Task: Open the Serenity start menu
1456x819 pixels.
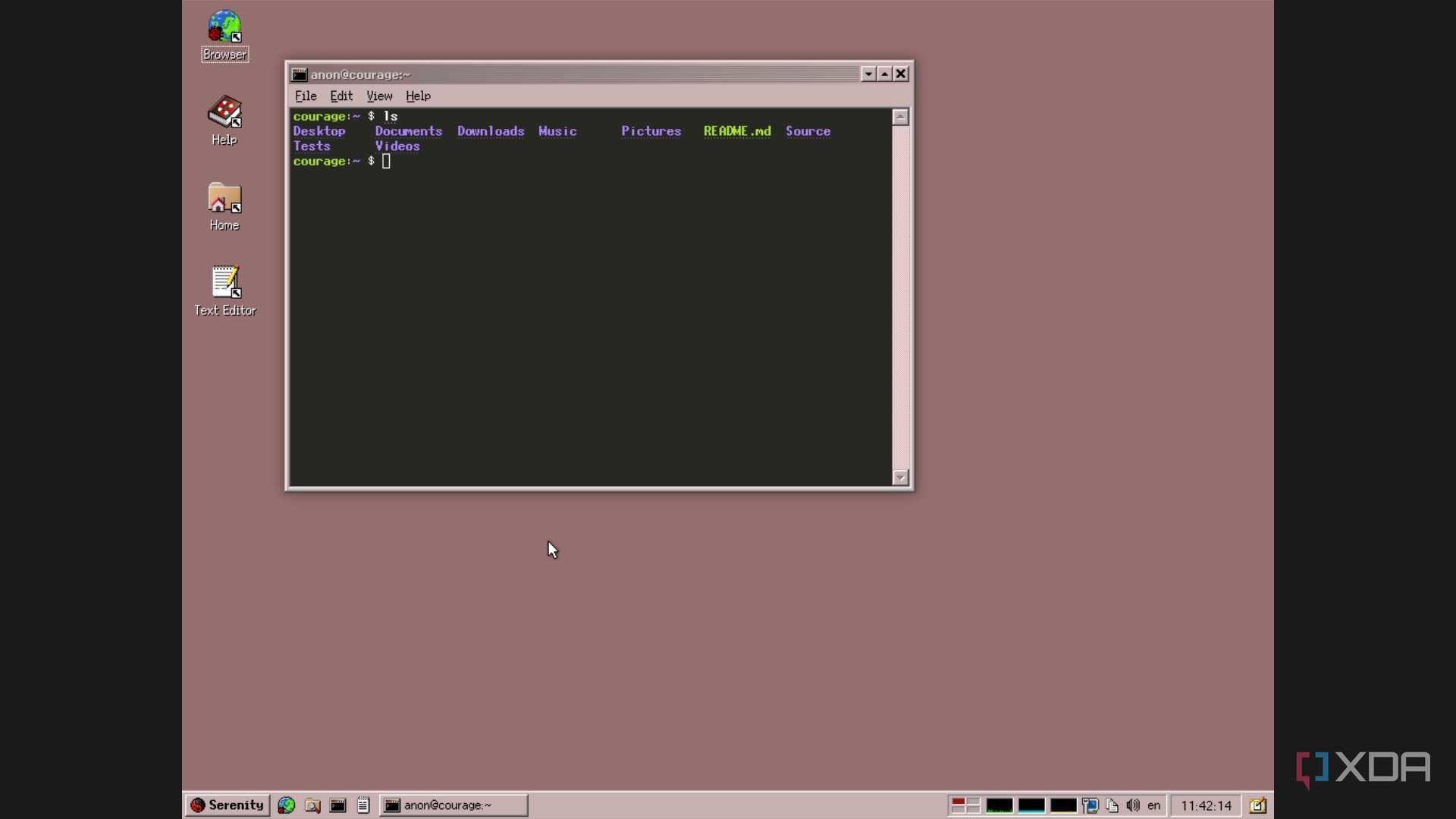Action: pos(227,805)
